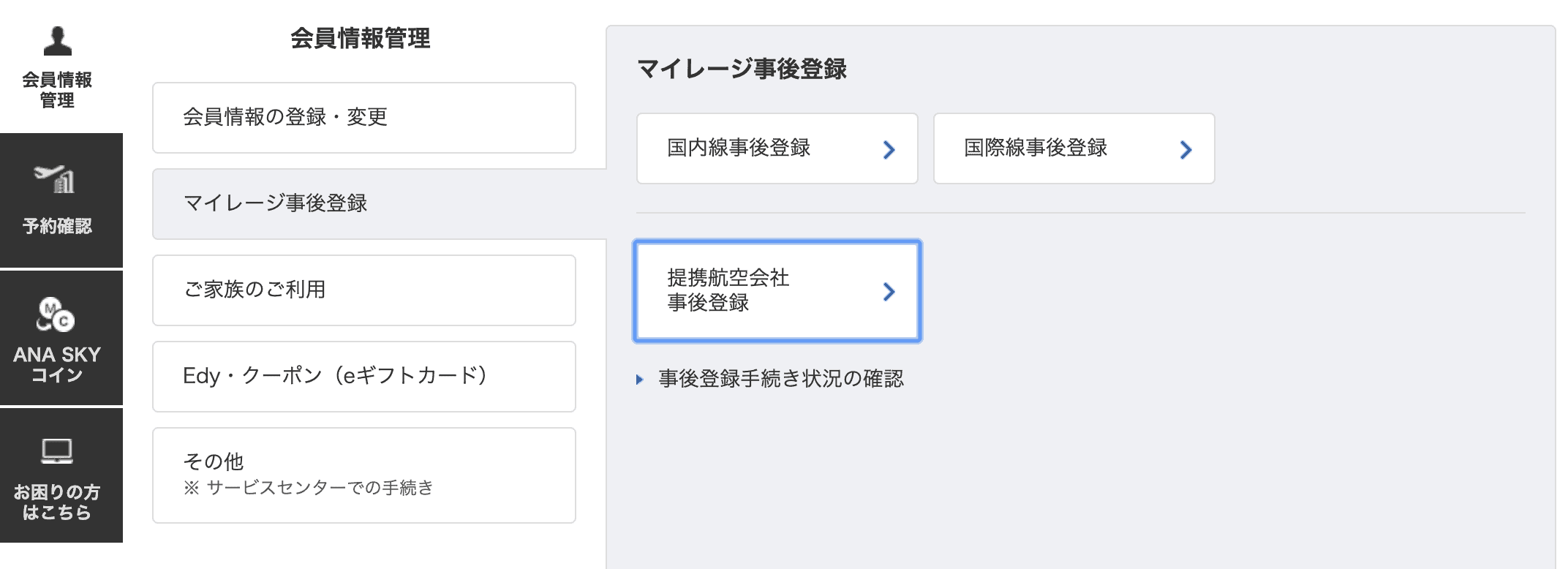The height and width of the screenshot is (569, 1568).
Task: Click the マイレージ事後登録 panel title
Action: [x=743, y=70]
